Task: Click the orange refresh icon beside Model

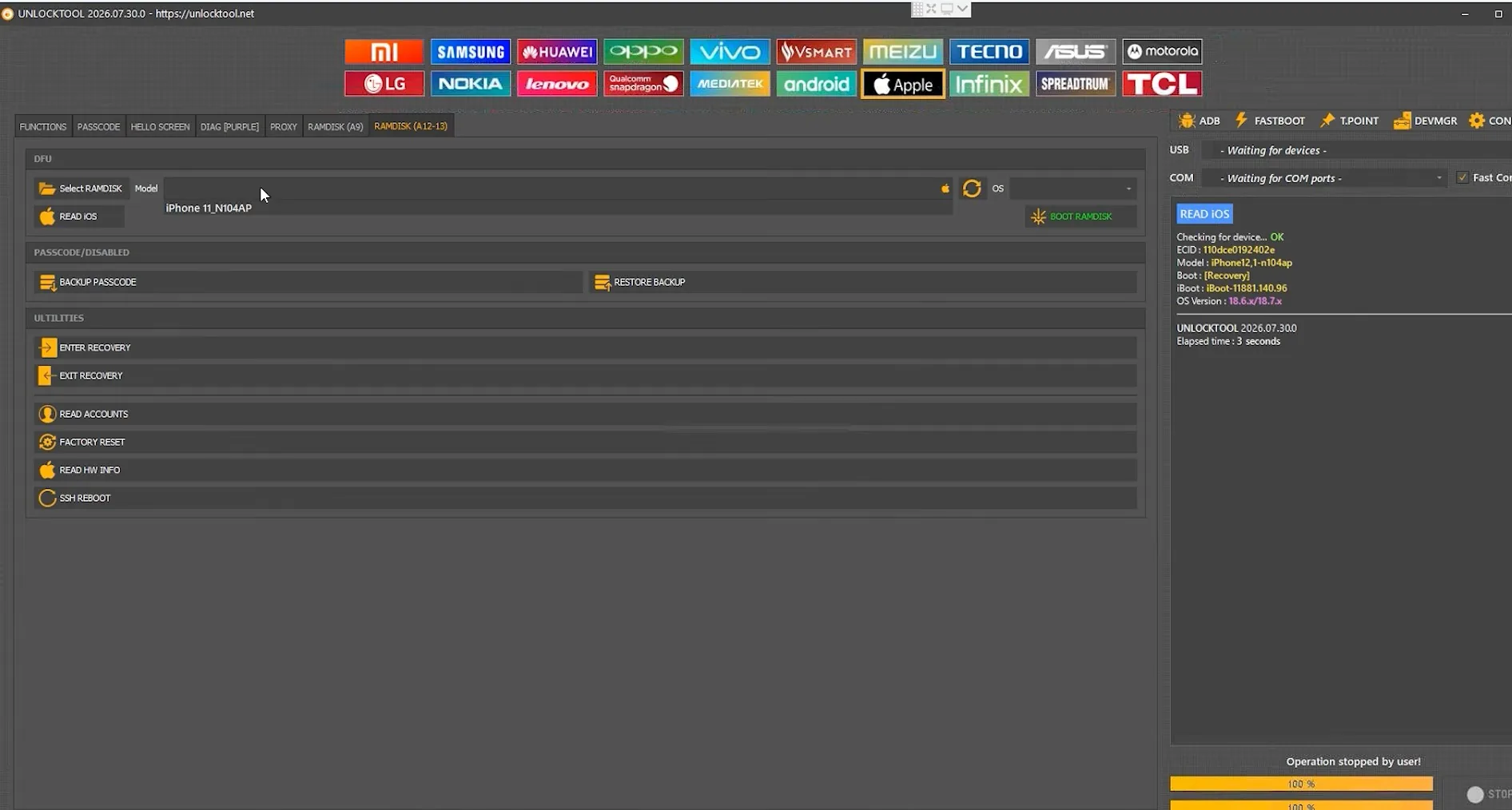Action: coord(972,189)
